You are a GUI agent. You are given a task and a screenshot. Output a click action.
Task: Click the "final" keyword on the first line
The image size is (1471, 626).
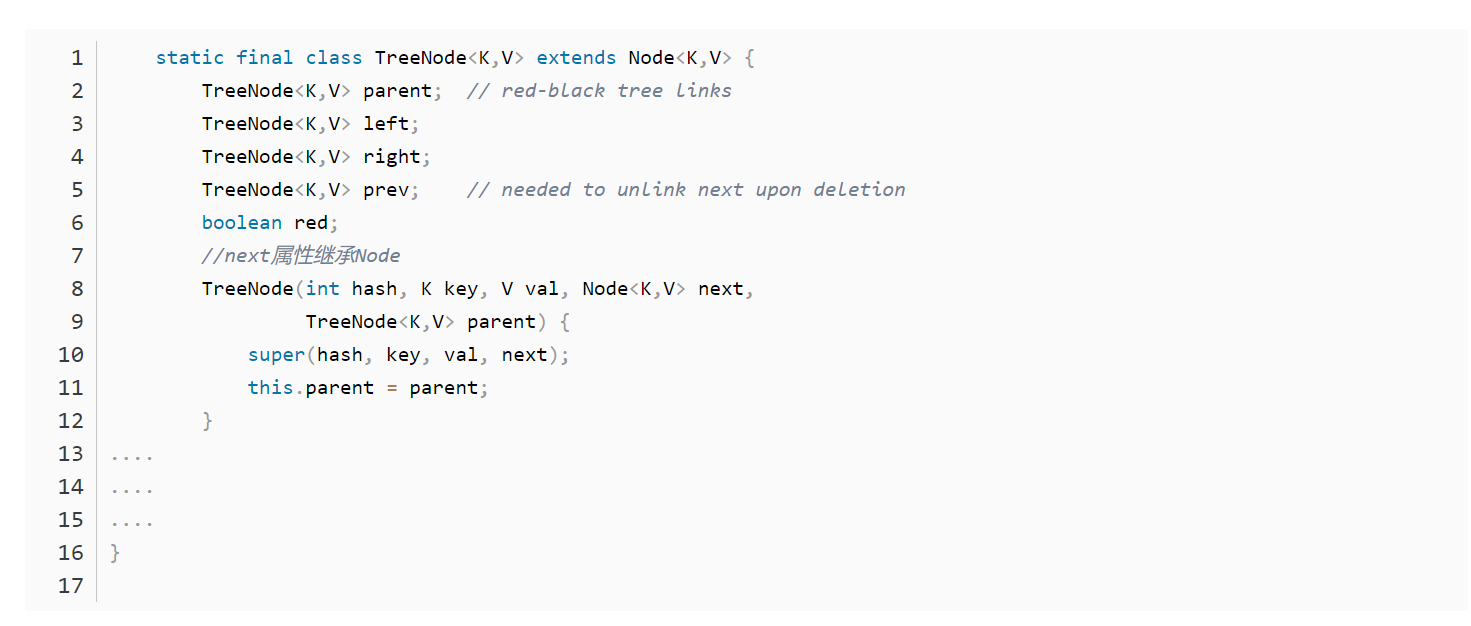(265, 58)
